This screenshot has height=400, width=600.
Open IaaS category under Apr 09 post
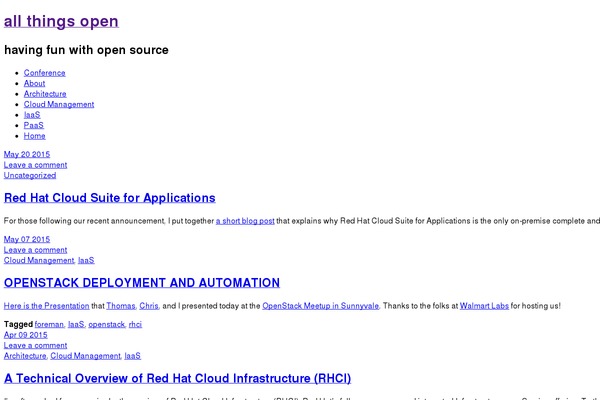point(132,356)
